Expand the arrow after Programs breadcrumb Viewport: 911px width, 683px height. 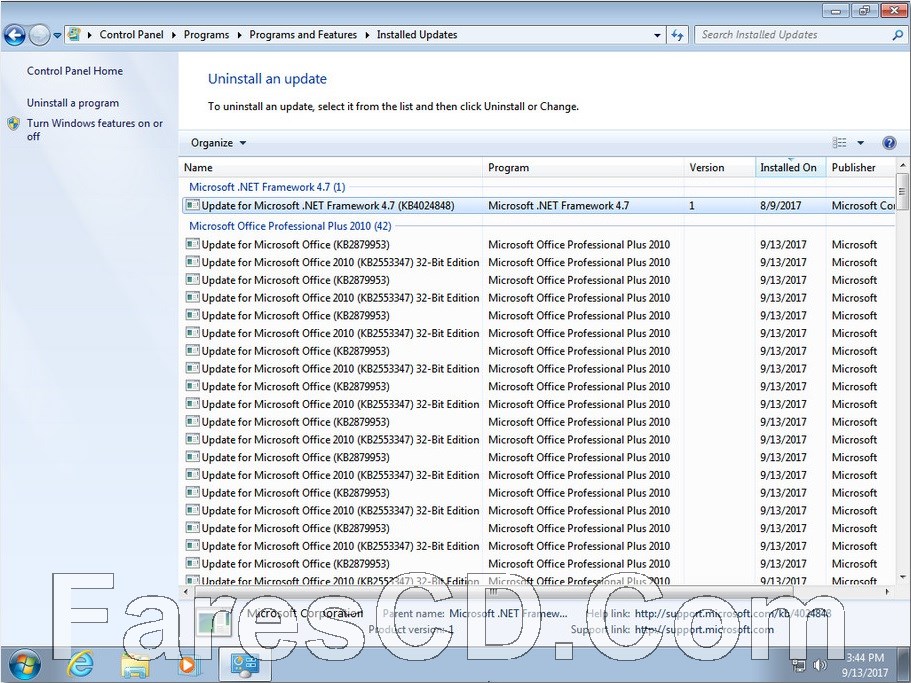pyautogui.click(x=239, y=35)
